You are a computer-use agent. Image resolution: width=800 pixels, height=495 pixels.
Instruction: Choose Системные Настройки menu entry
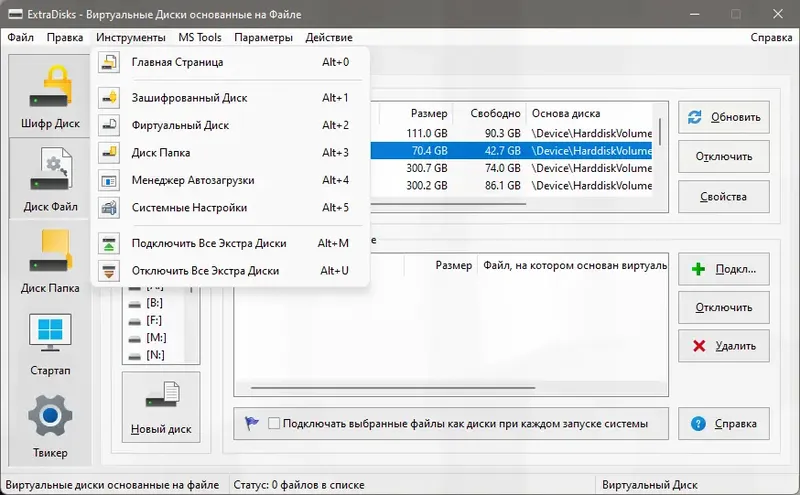click(230, 208)
